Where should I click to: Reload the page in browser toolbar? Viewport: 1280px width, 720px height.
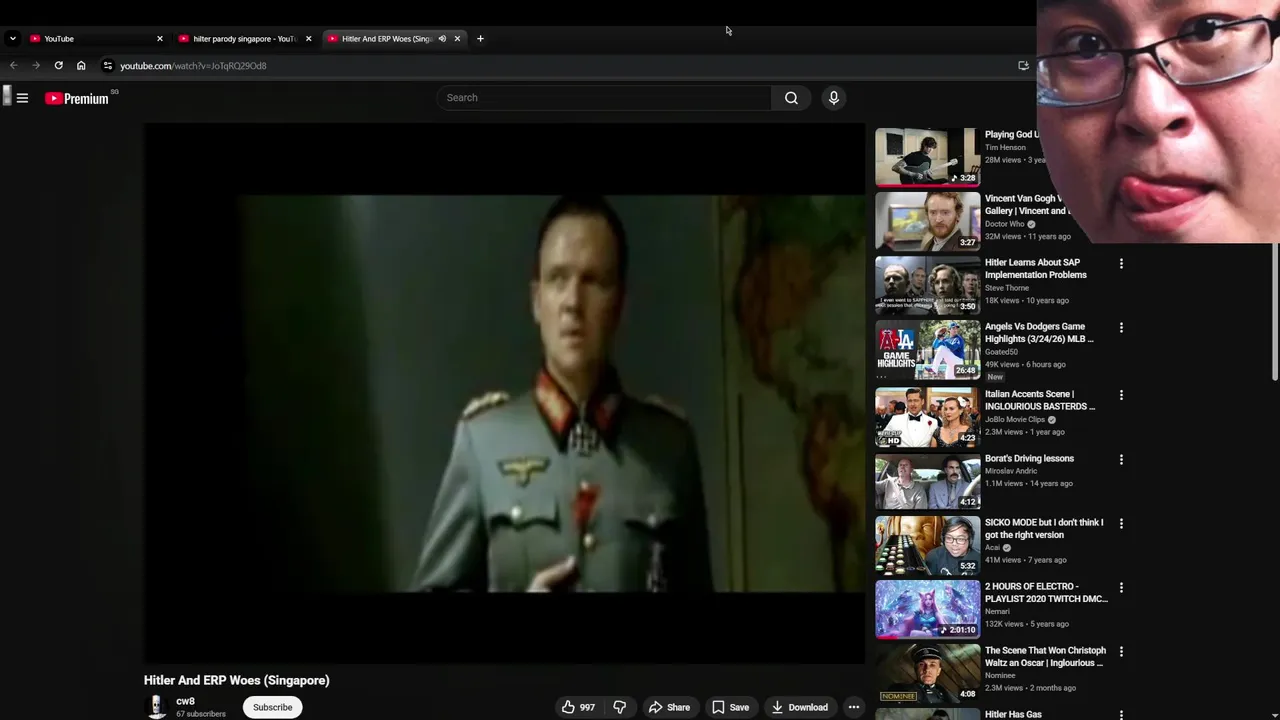[59, 66]
